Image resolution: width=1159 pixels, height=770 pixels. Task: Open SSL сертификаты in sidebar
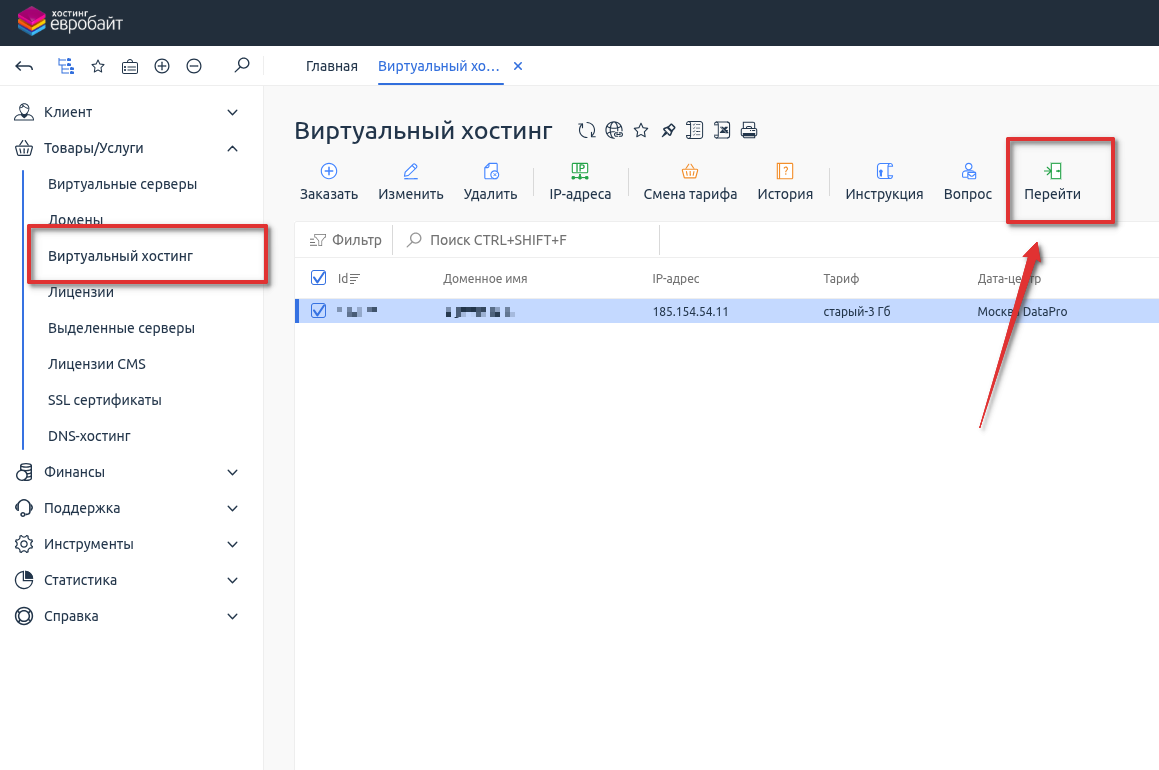105,401
